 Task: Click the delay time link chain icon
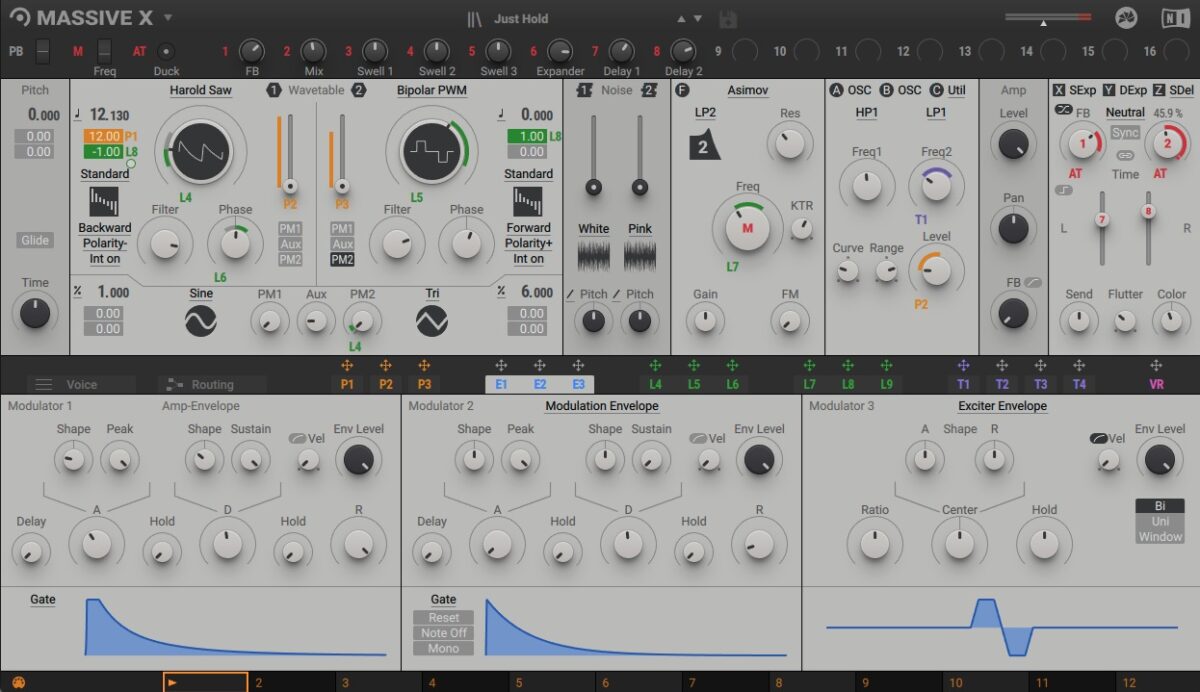click(x=1125, y=155)
